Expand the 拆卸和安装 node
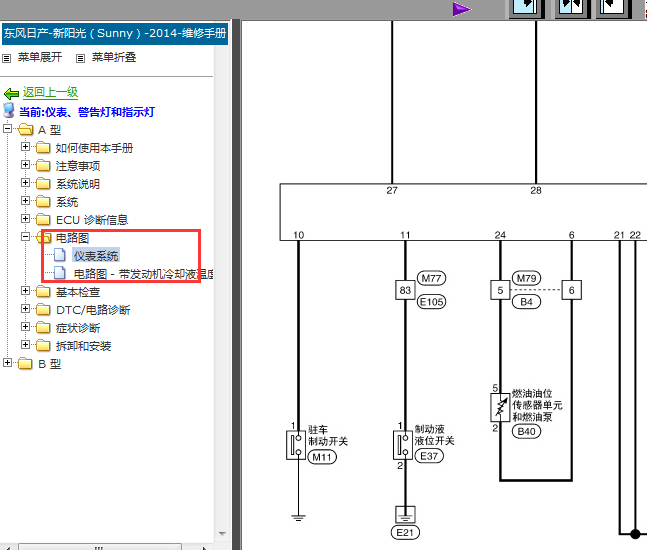 (x=25, y=345)
